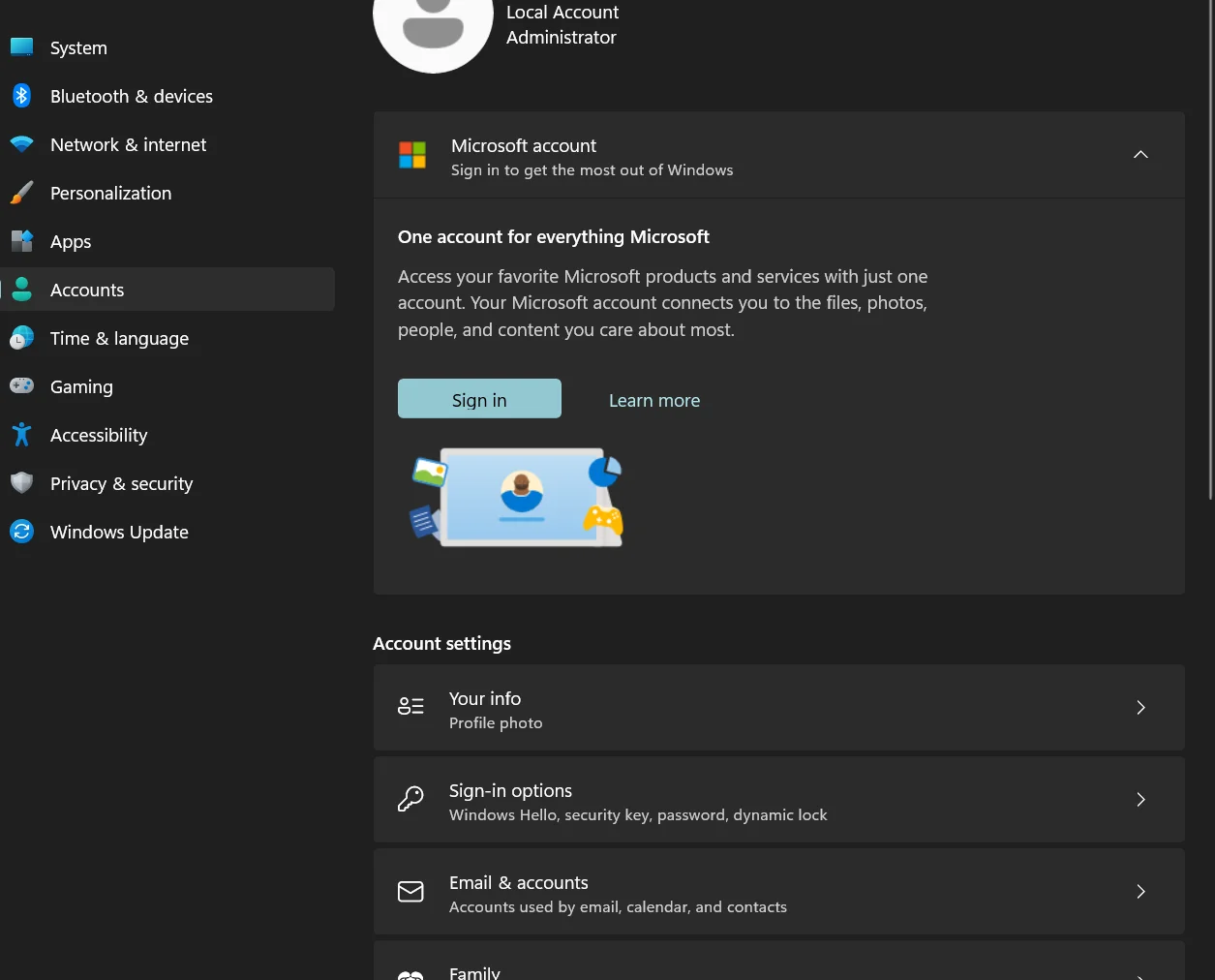The height and width of the screenshot is (980, 1215).
Task: Click the 'Local Account' text
Action: (x=562, y=12)
